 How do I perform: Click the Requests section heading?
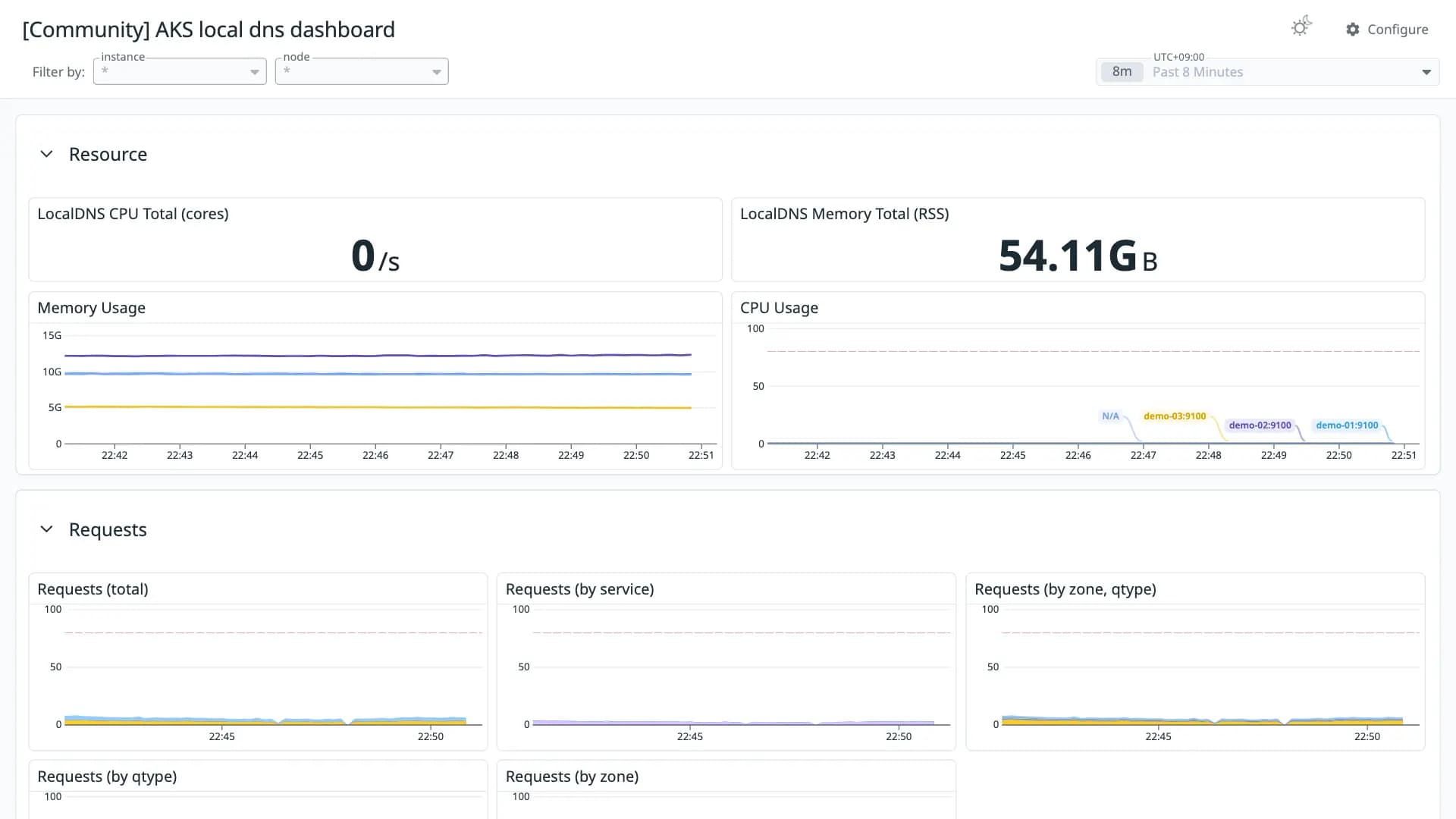108,530
